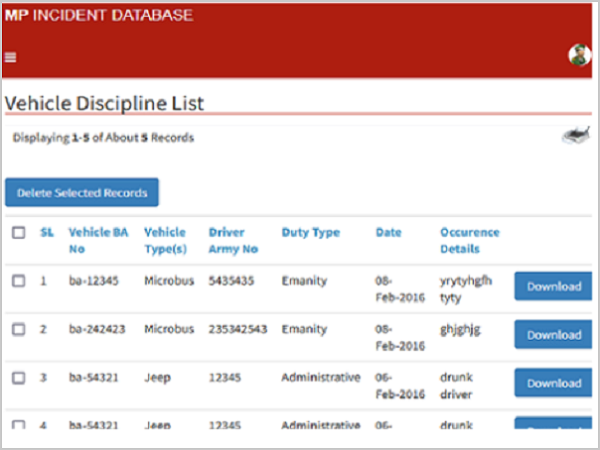Open the hamburger menu icon

(x=11, y=57)
